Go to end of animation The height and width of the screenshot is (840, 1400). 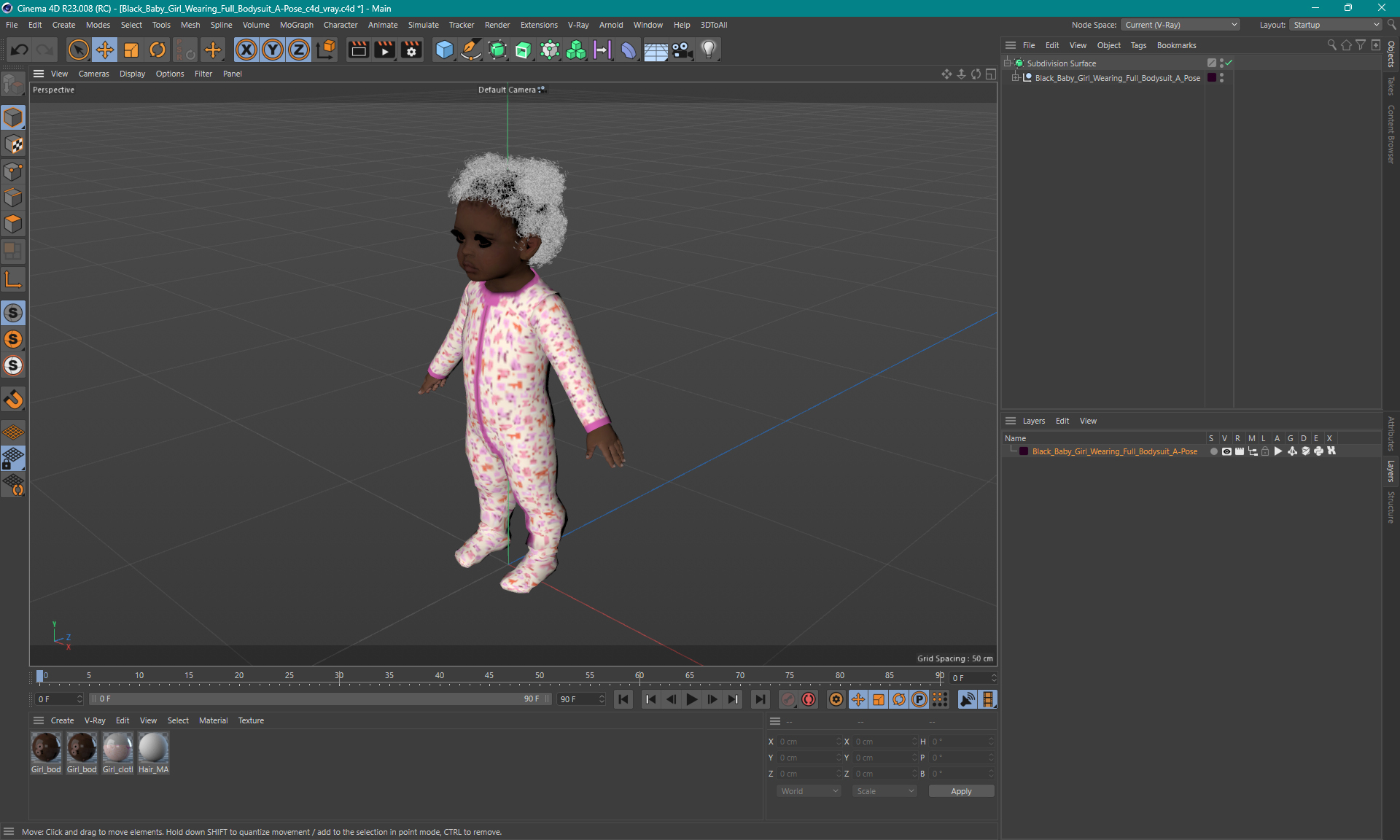coord(760,699)
